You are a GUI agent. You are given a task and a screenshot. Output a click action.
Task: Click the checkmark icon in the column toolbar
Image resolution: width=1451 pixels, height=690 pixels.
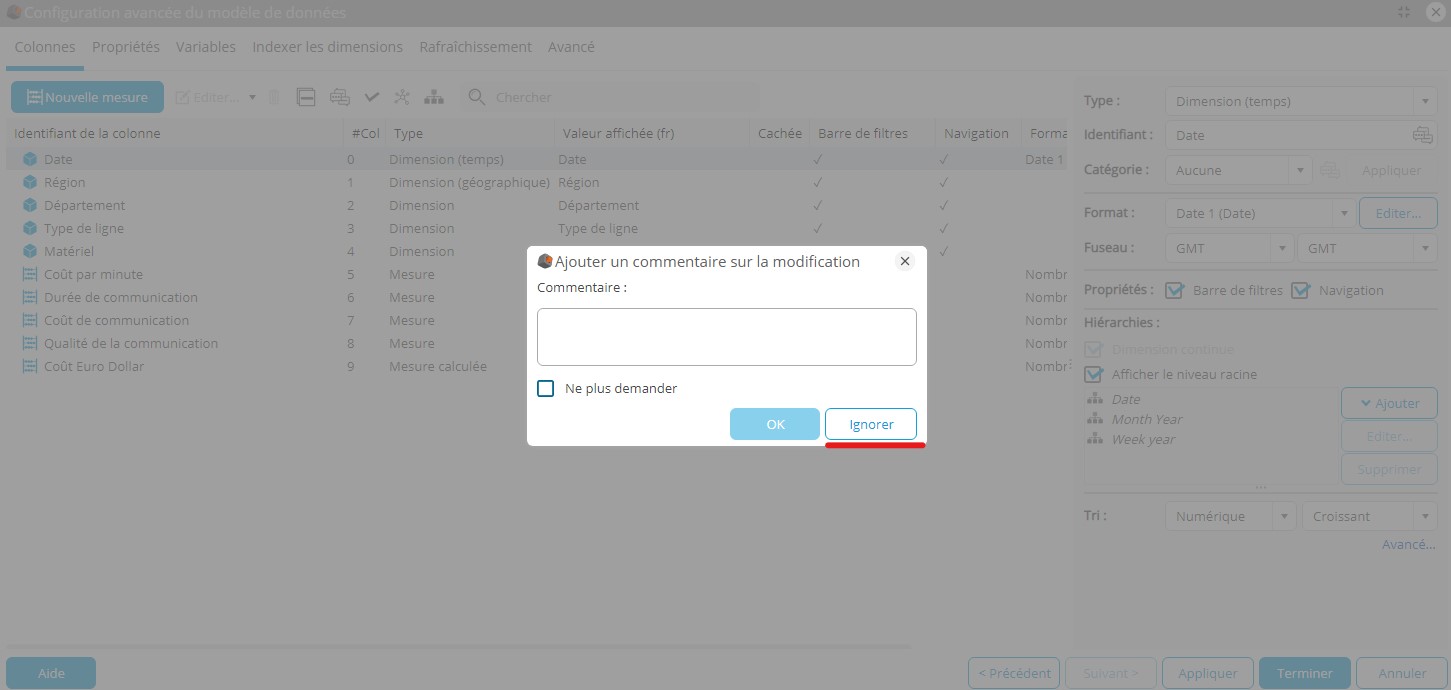pos(372,97)
